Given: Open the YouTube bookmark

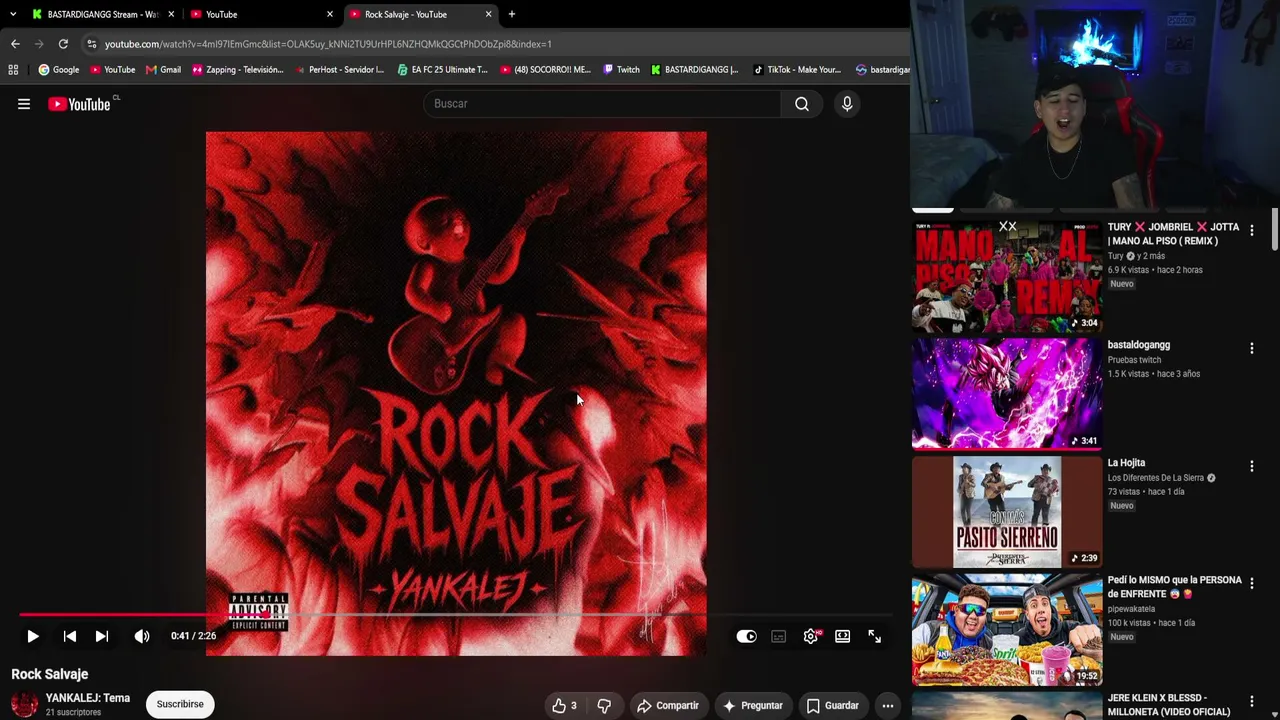Looking at the screenshot, I should click(x=112, y=70).
